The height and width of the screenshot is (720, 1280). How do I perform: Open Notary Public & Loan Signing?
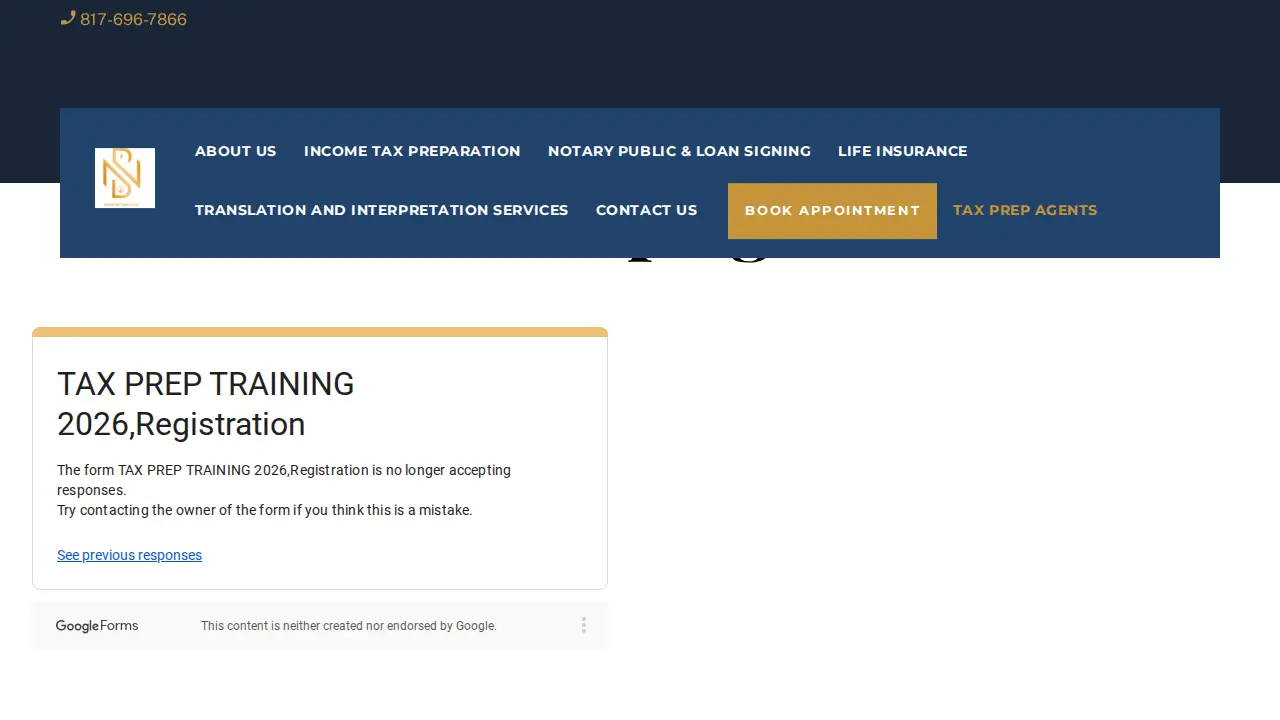pyautogui.click(x=679, y=151)
